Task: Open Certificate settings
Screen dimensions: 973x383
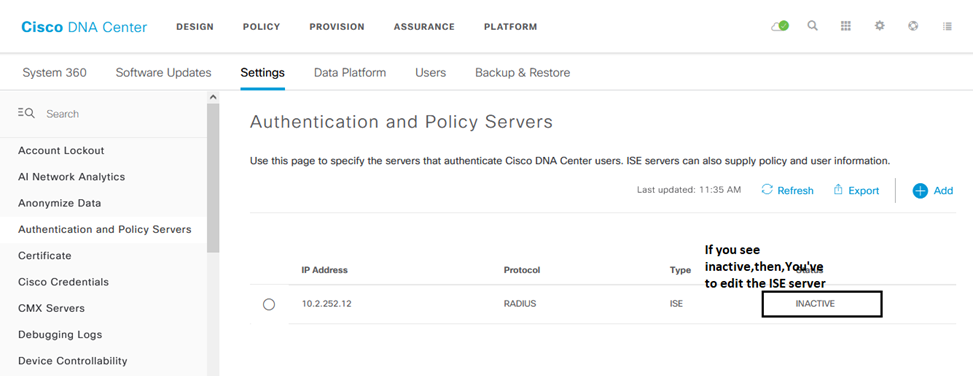Action: point(45,256)
